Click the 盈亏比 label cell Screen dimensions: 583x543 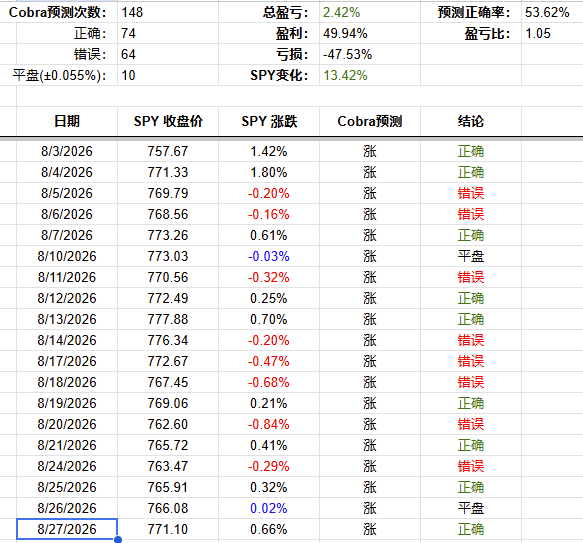(471, 33)
